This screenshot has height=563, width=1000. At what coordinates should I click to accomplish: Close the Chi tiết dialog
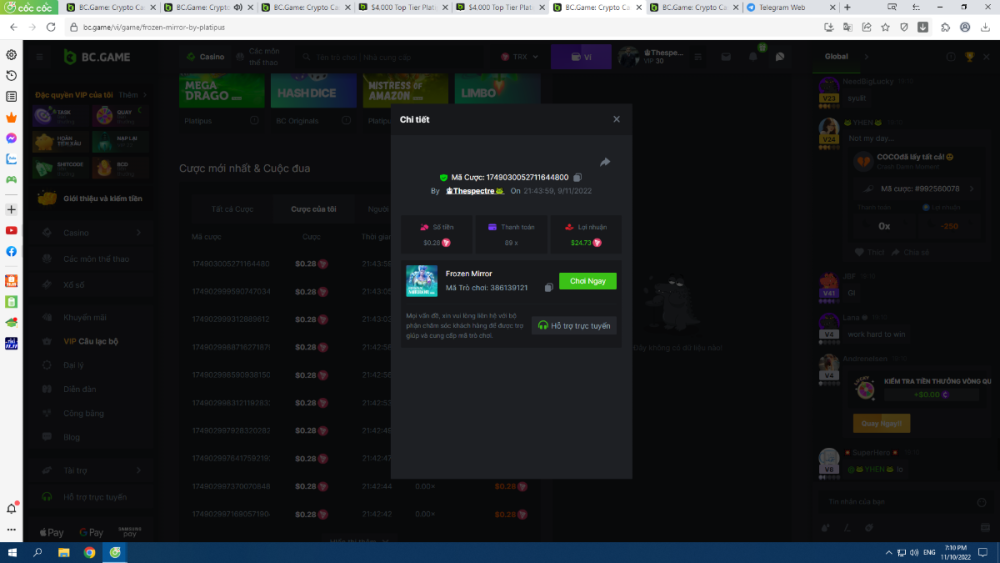point(616,119)
